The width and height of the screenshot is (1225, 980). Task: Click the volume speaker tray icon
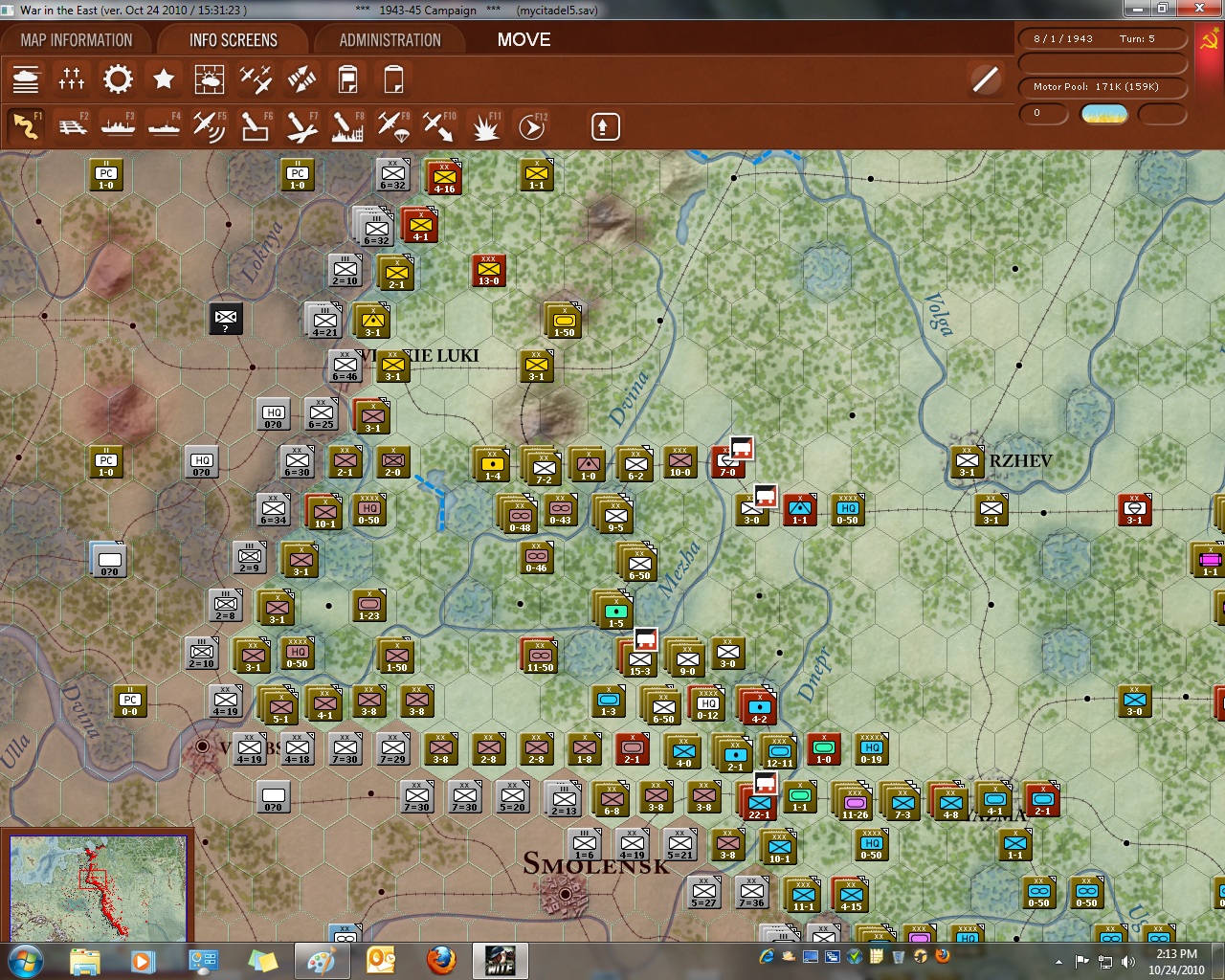click(x=1127, y=961)
